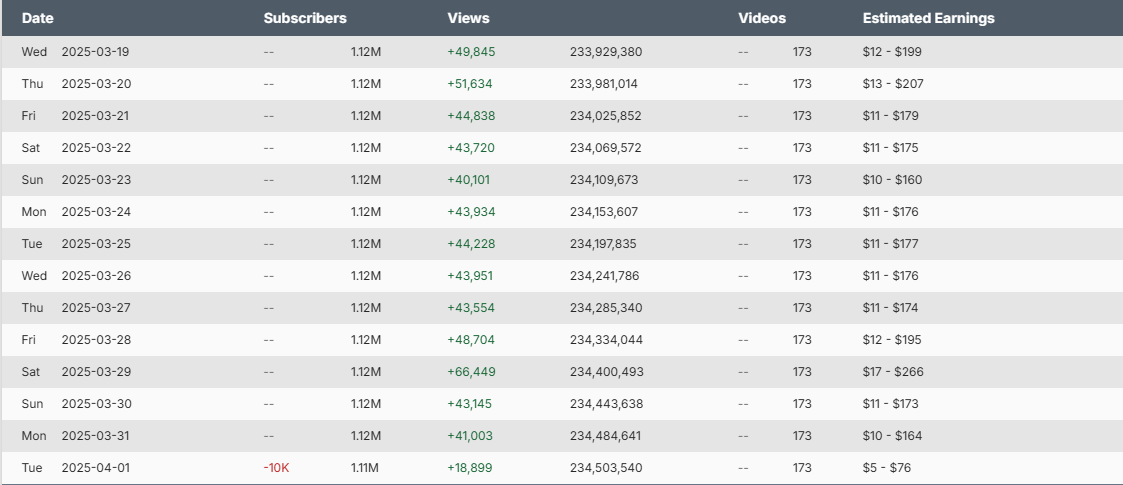Select the date 2025-03-19

coord(95,52)
